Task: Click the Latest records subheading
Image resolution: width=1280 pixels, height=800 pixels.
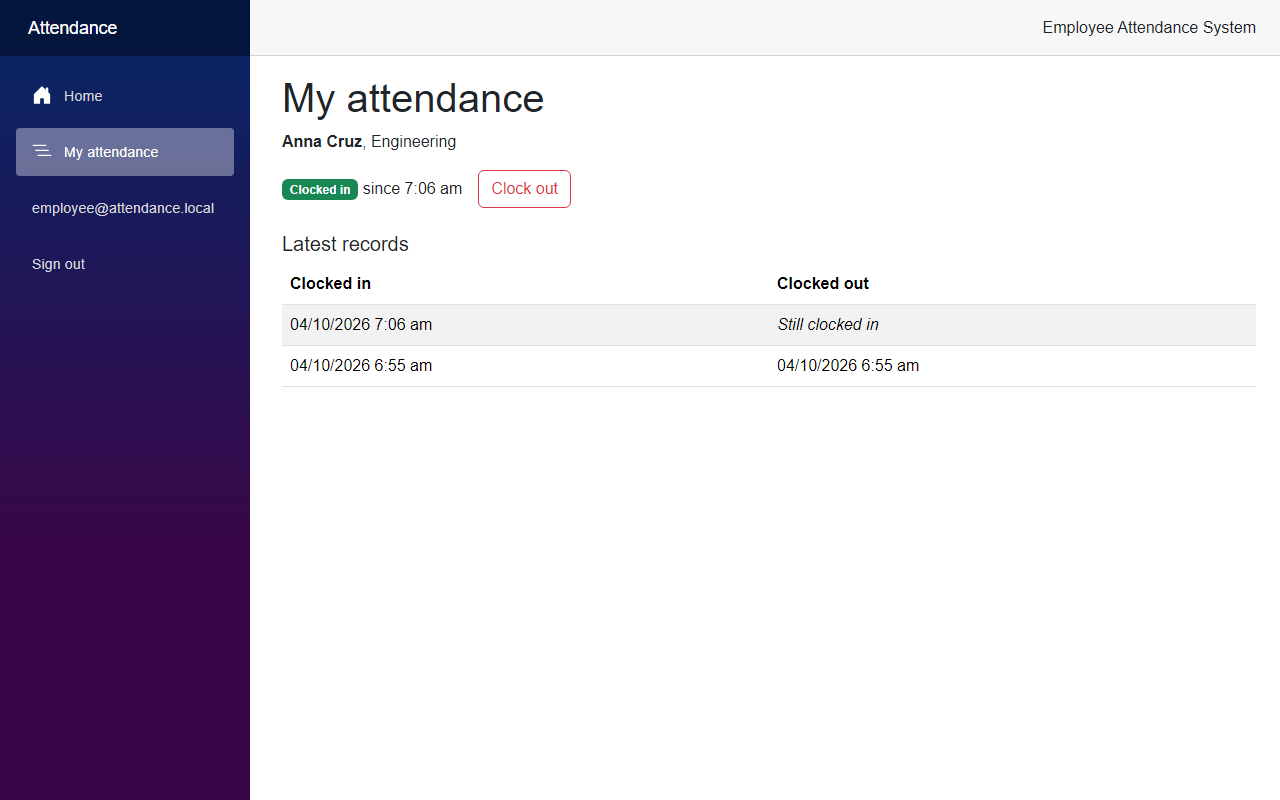Action: point(345,244)
